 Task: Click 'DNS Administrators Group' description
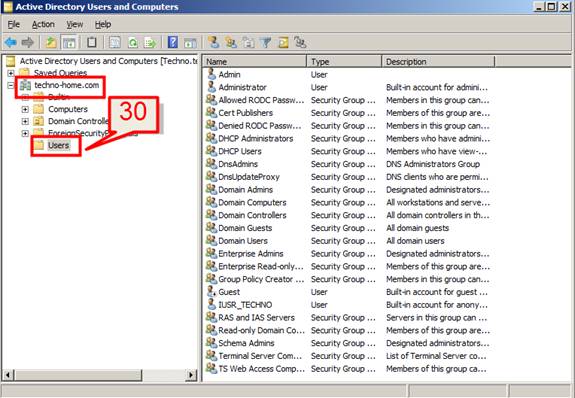click(433, 164)
